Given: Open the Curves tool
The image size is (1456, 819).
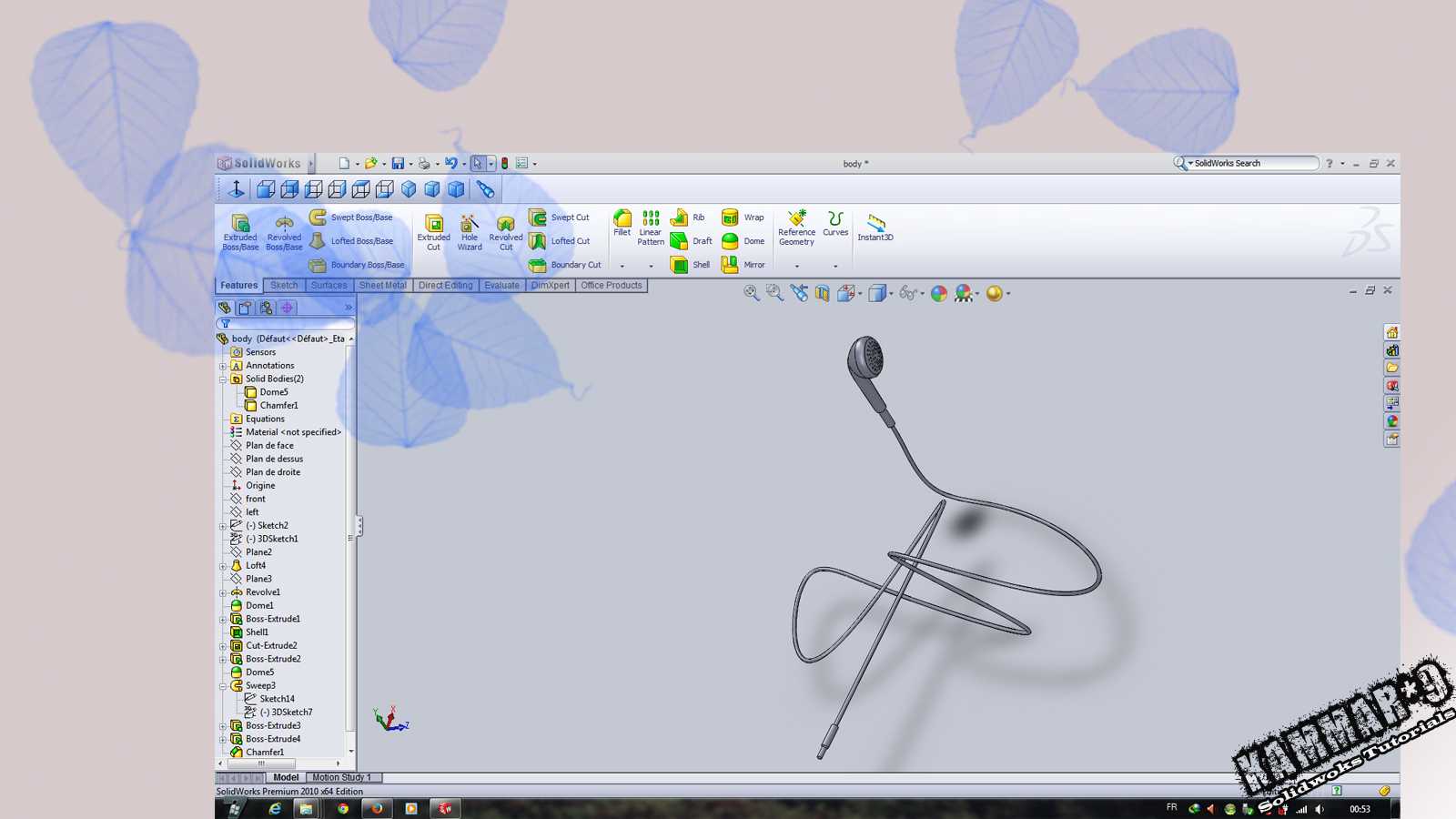Looking at the screenshot, I should pyautogui.click(x=835, y=224).
